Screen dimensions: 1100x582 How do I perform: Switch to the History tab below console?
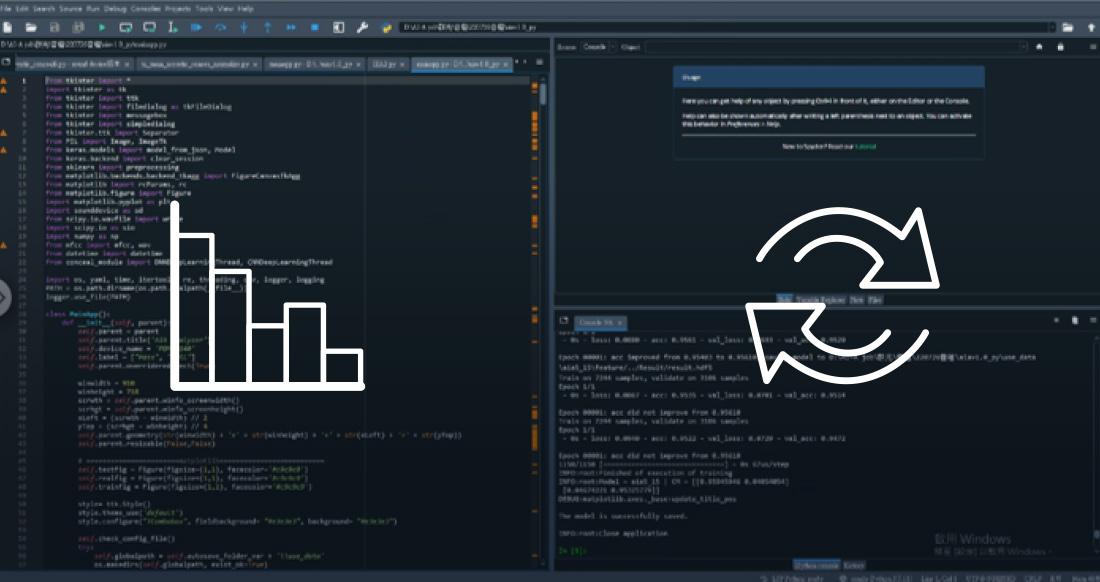click(855, 565)
